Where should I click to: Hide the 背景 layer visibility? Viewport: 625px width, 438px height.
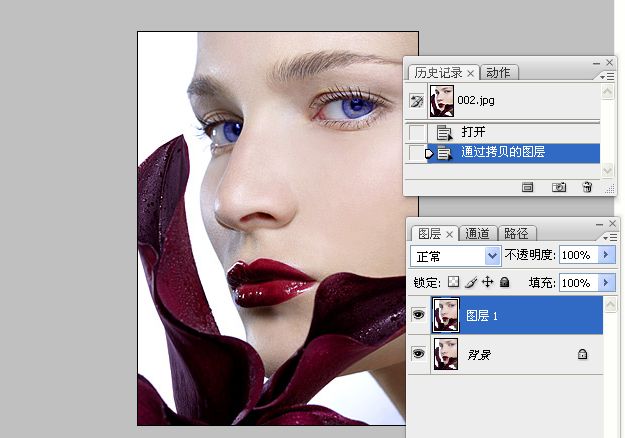(418, 354)
